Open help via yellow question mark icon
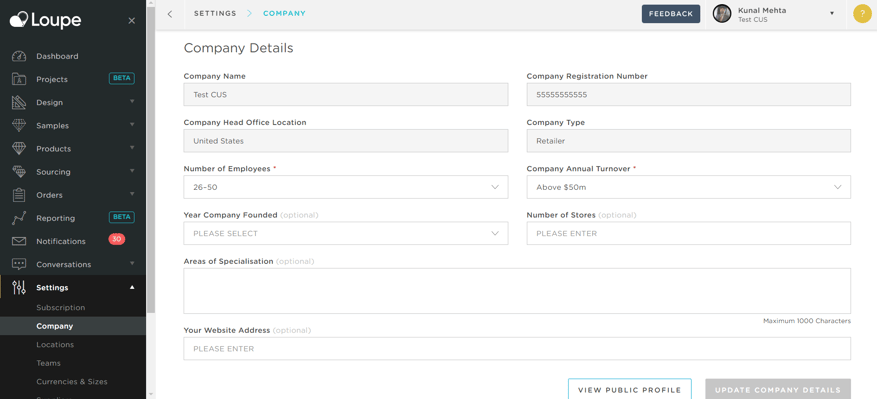This screenshot has width=877, height=399. click(862, 14)
